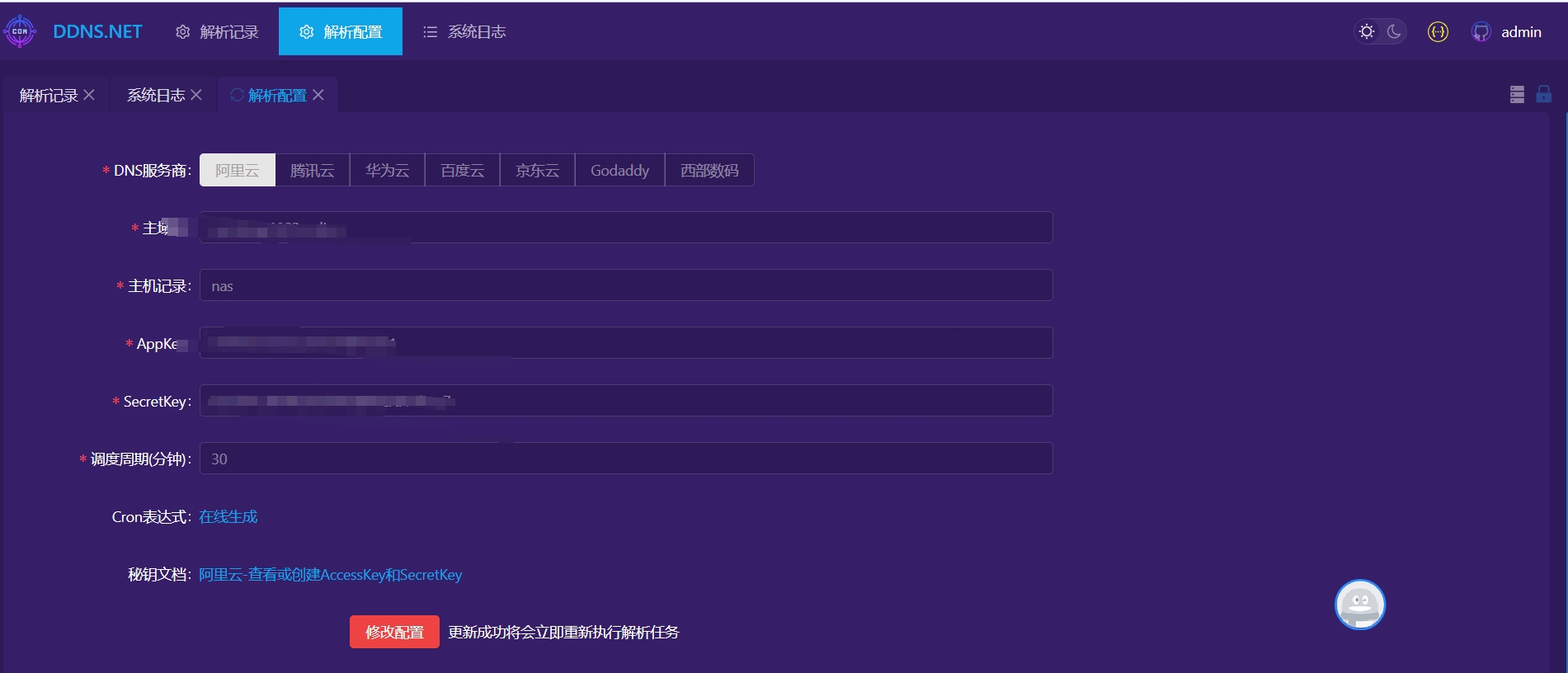Open 阿里云 AccessKey and SecretKey documentation link
The image size is (1568, 673).
[x=331, y=574]
